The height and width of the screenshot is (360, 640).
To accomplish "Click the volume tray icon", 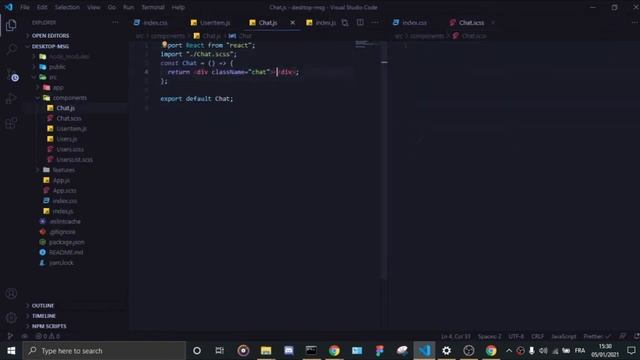I will [543, 351].
